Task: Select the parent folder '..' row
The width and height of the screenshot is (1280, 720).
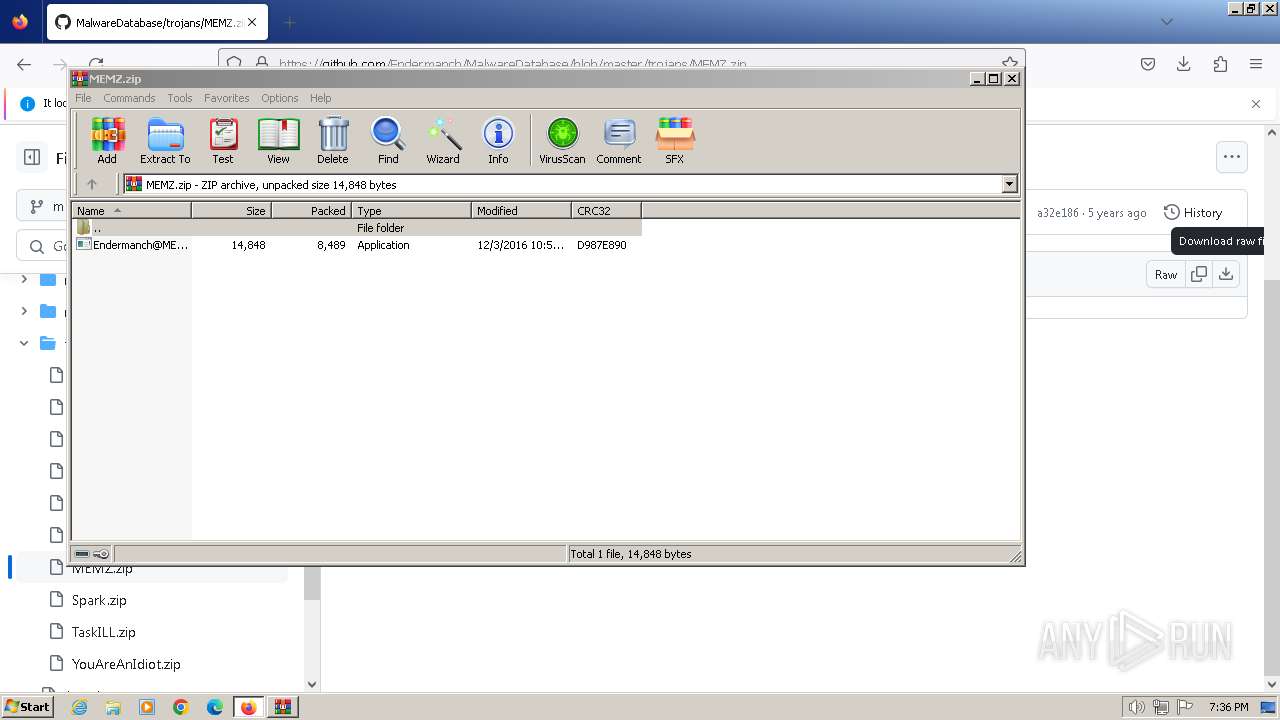Action: tap(357, 228)
